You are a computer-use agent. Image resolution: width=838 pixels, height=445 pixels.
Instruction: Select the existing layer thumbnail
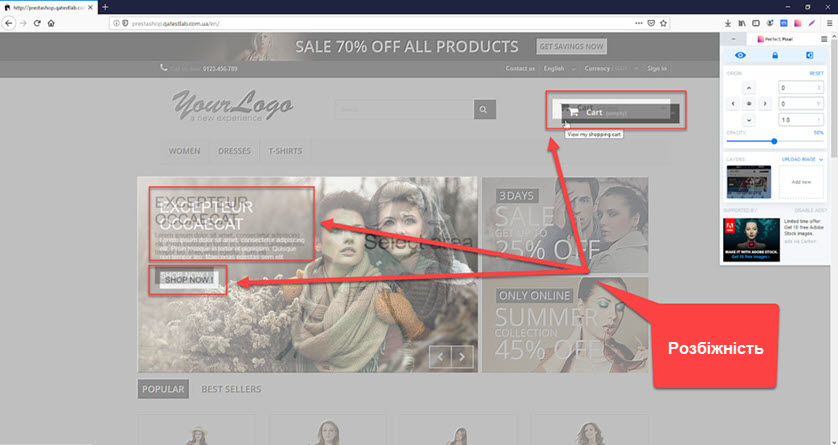749,182
